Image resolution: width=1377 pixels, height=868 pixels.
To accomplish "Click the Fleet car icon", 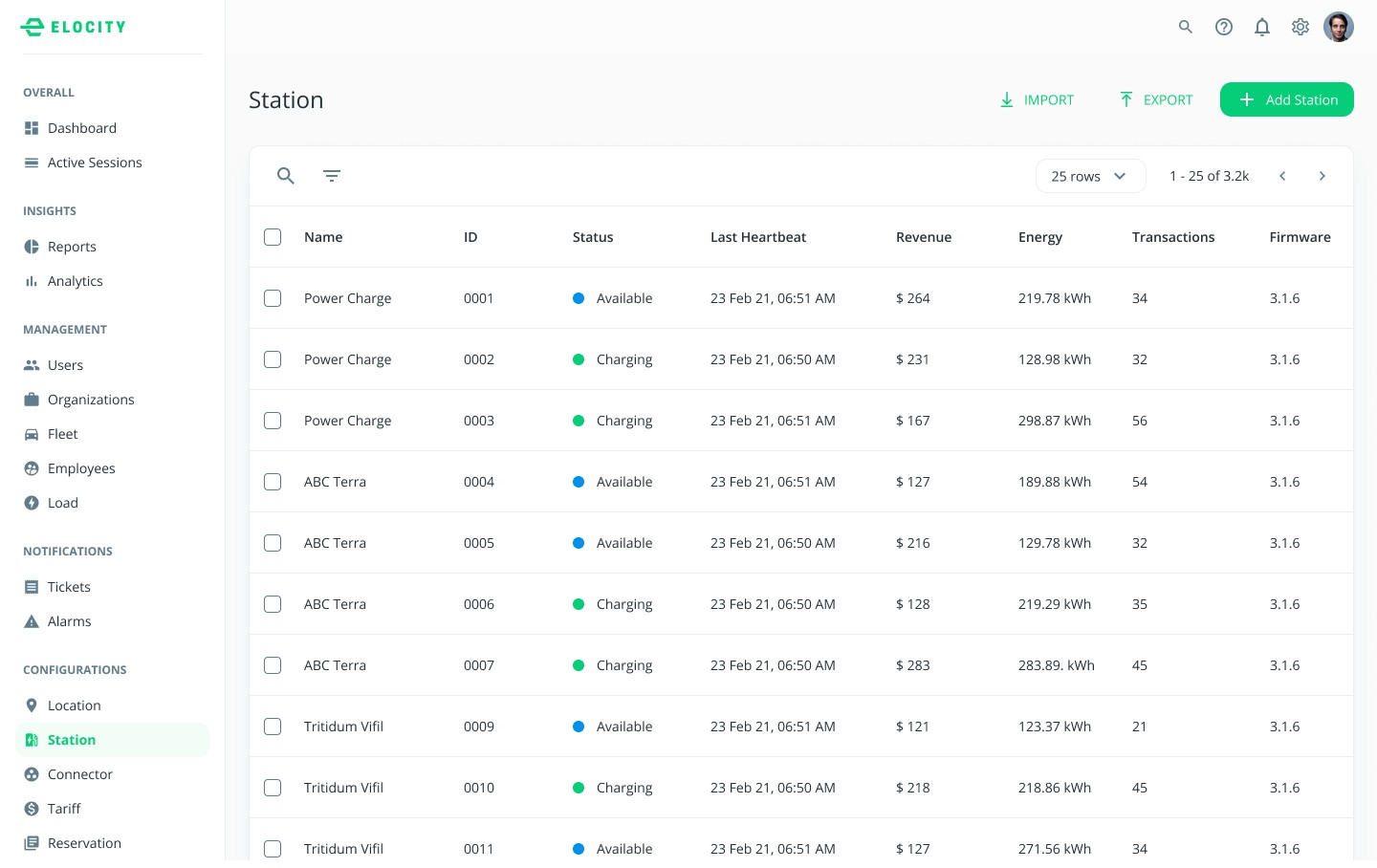I will [32, 434].
